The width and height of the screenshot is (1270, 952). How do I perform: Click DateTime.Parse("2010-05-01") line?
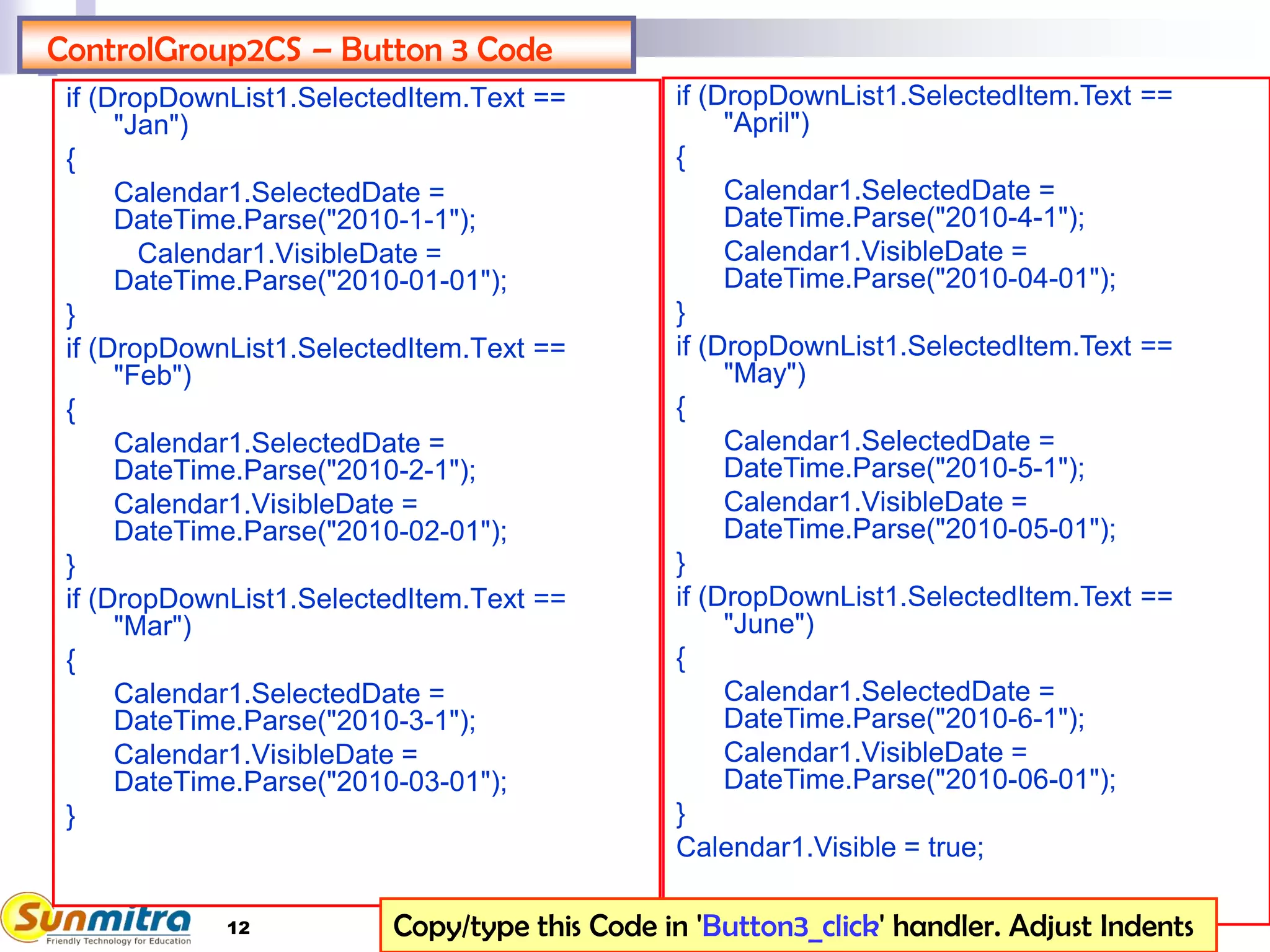tap(920, 529)
